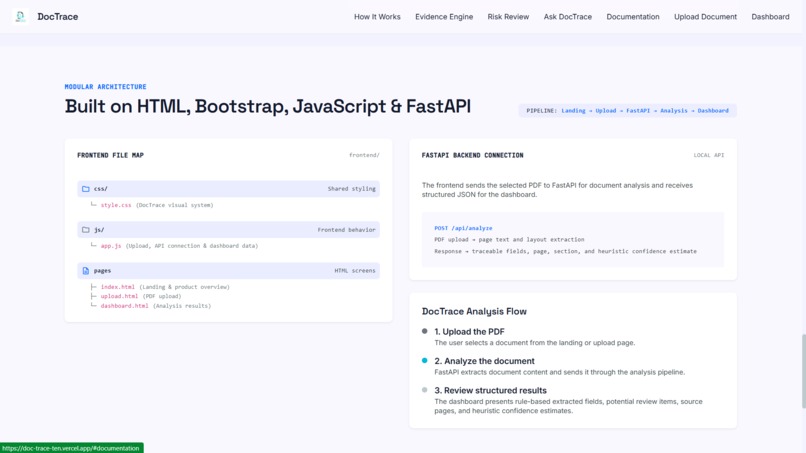Select the js/ folder row
The height and width of the screenshot is (453, 806).
[x=228, y=230]
